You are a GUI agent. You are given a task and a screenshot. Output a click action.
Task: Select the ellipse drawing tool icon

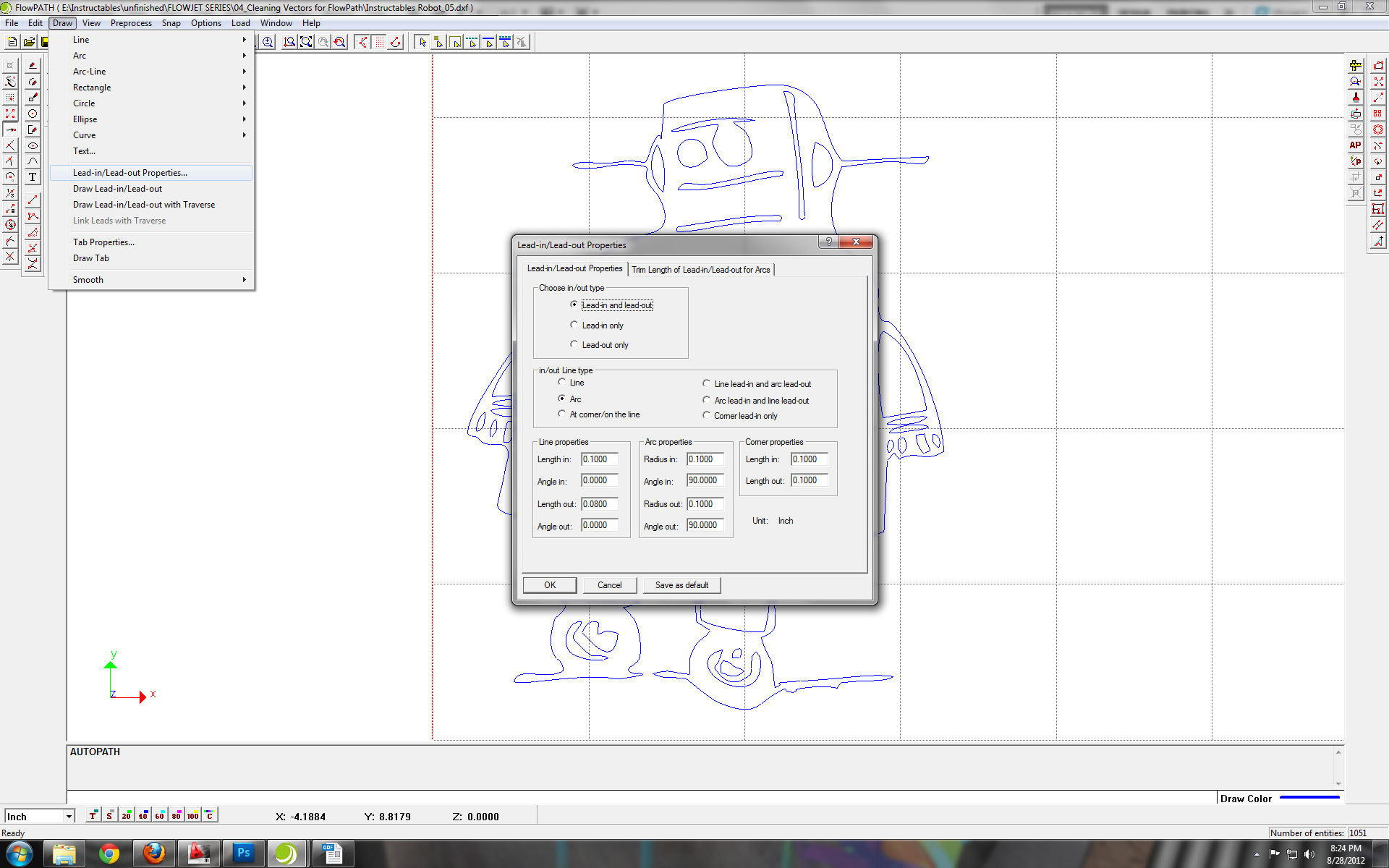[x=33, y=145]
